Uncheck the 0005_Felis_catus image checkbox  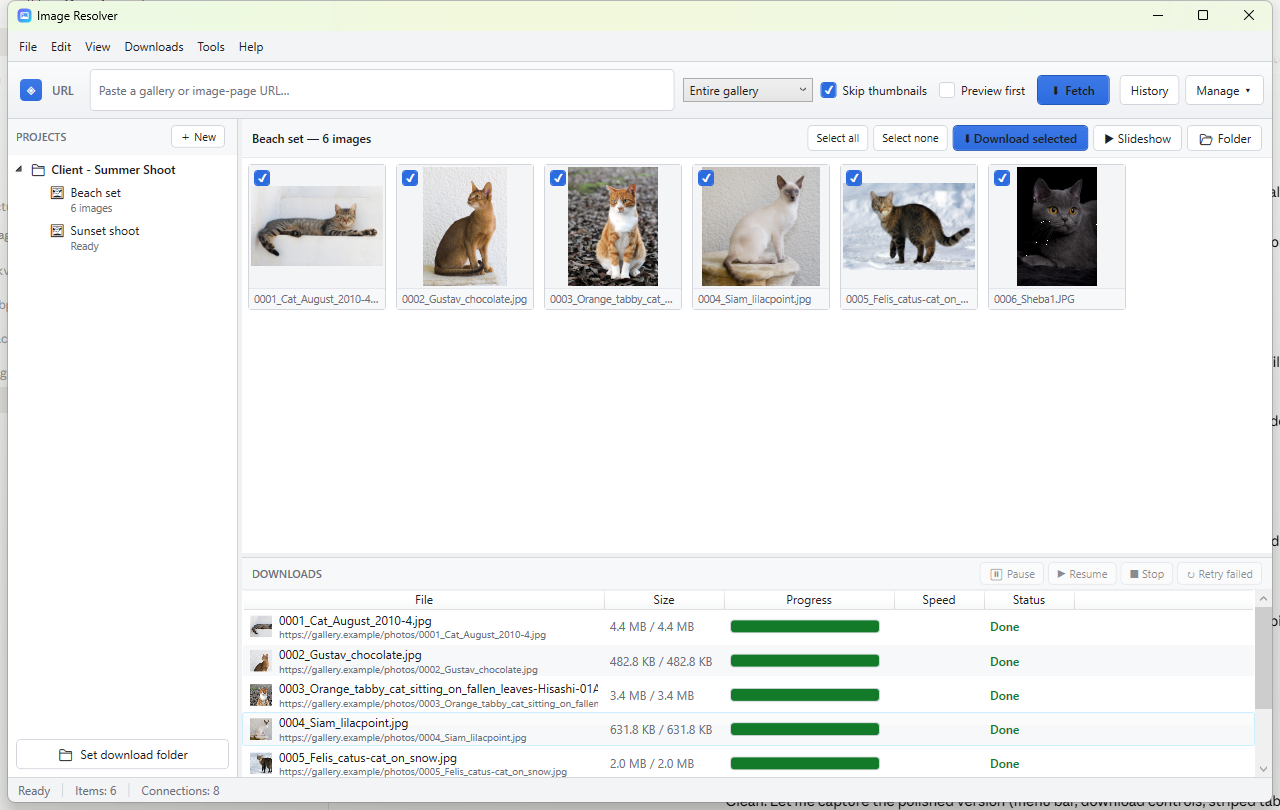coord(854,178)
